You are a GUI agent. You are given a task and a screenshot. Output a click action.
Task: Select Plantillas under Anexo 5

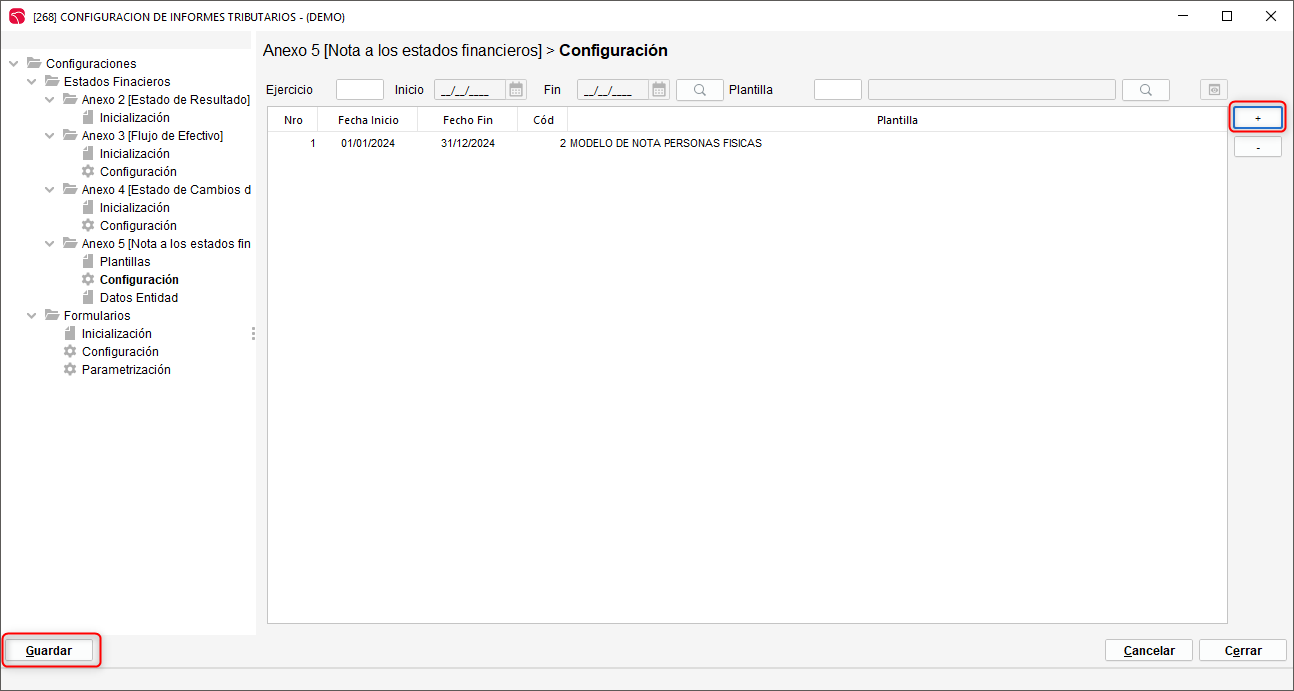click(x=124, y=262)
